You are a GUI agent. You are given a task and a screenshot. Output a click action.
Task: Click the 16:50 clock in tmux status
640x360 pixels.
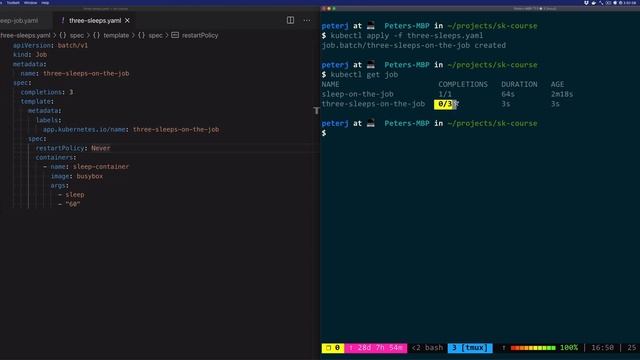click(602, 348)
